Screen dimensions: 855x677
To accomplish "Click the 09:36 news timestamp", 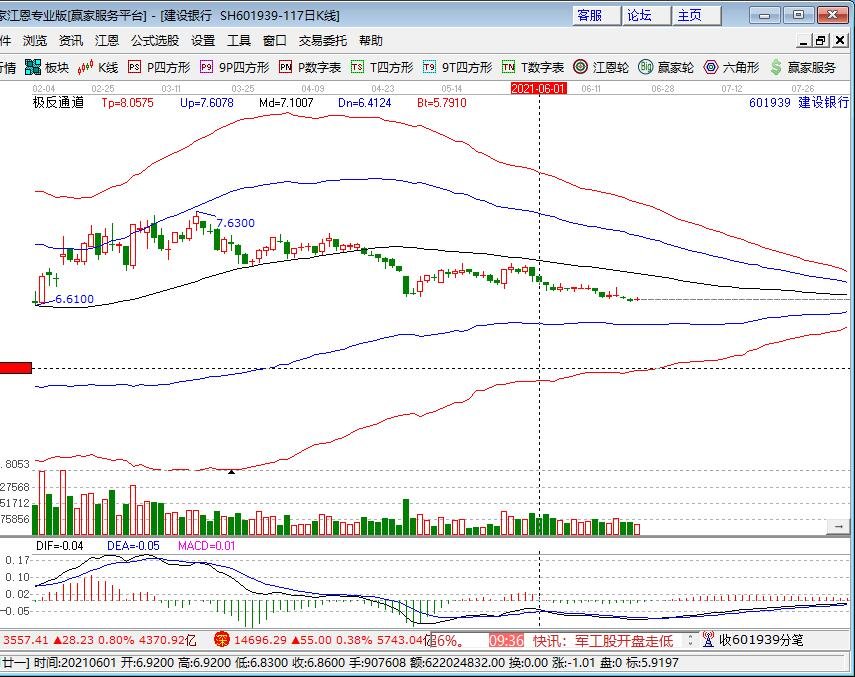I will (507, 640).
